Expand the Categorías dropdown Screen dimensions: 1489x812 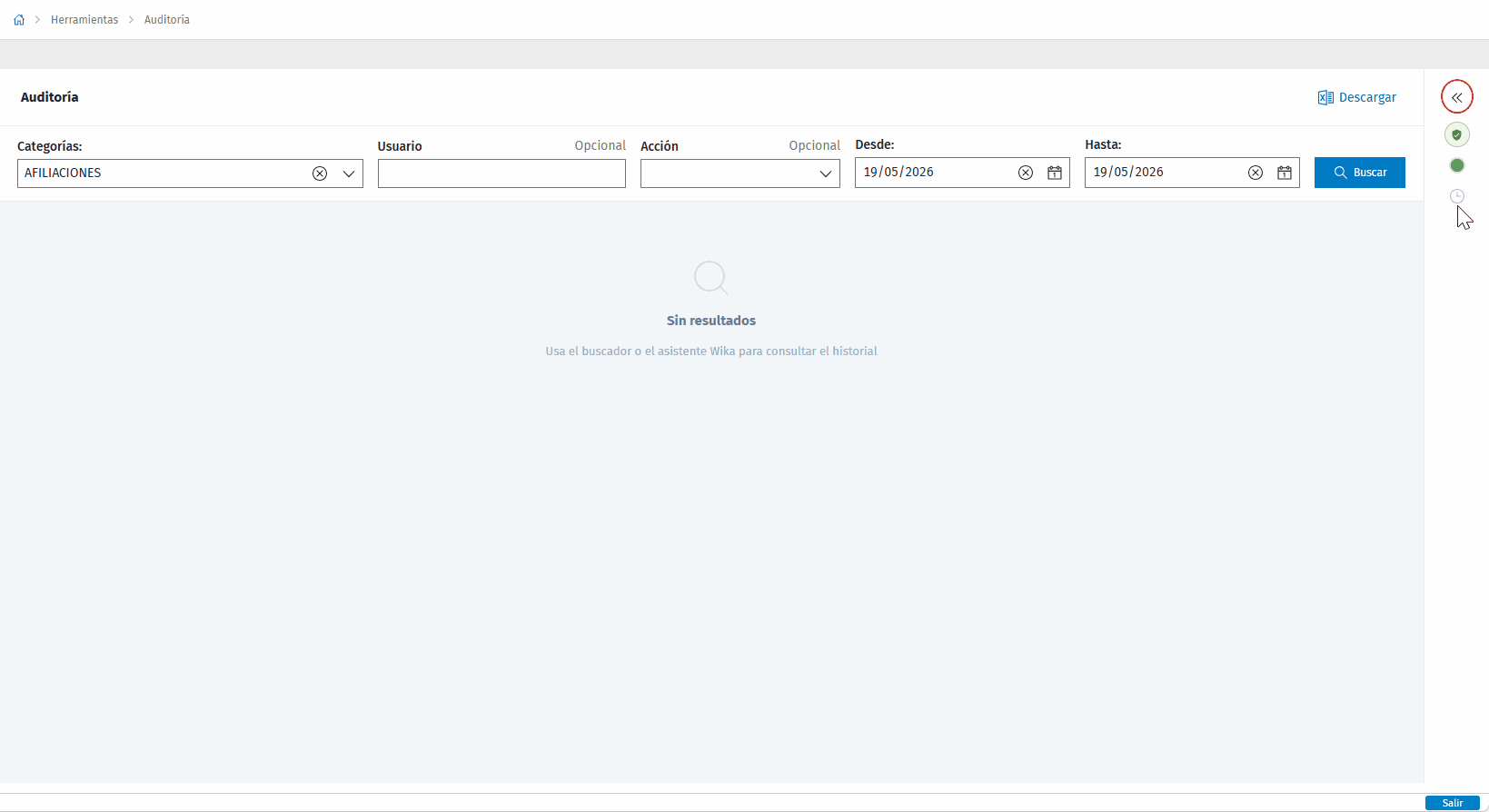tap(349, 173)
